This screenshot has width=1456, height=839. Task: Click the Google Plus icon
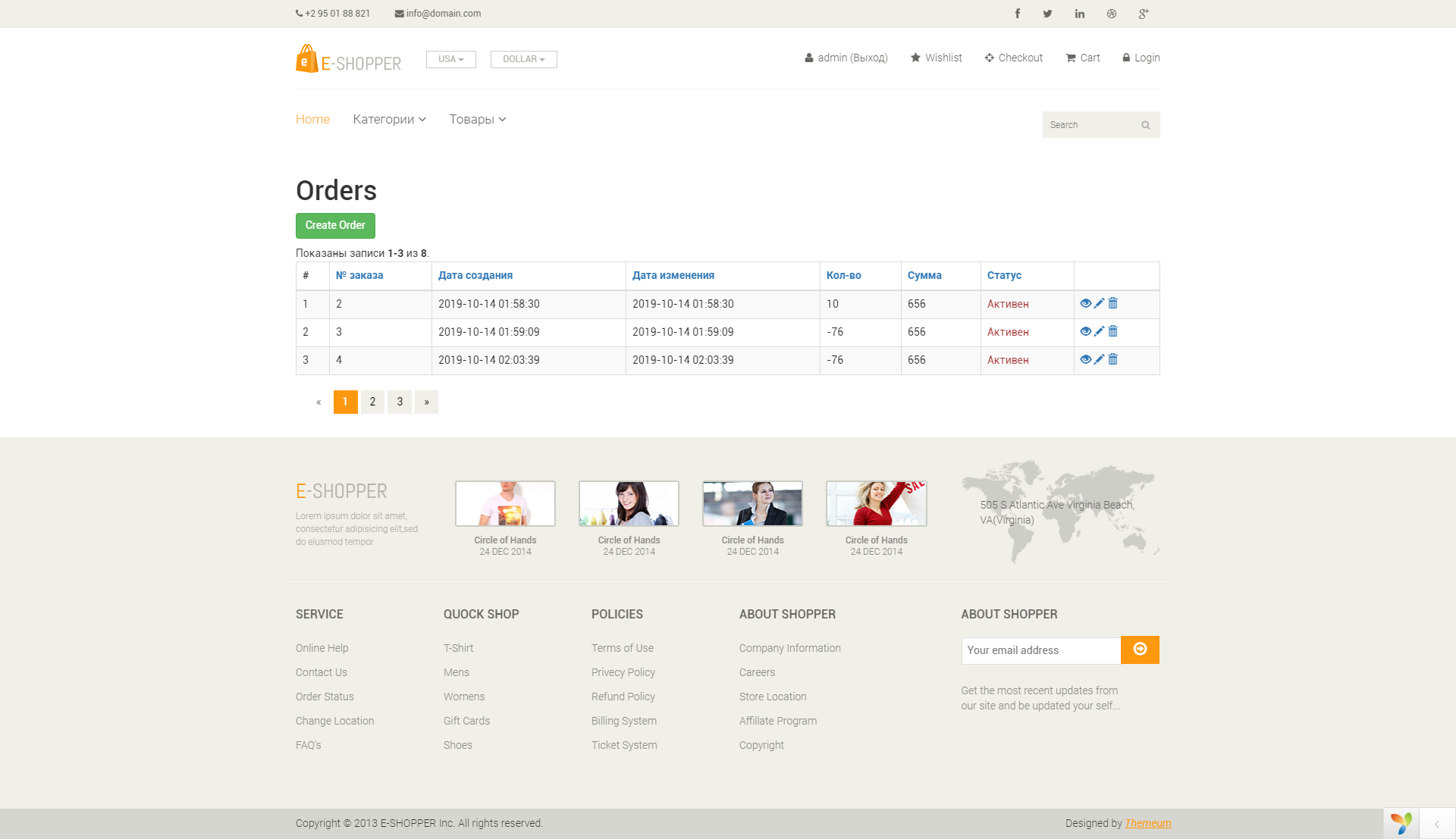click(1144, 14)
